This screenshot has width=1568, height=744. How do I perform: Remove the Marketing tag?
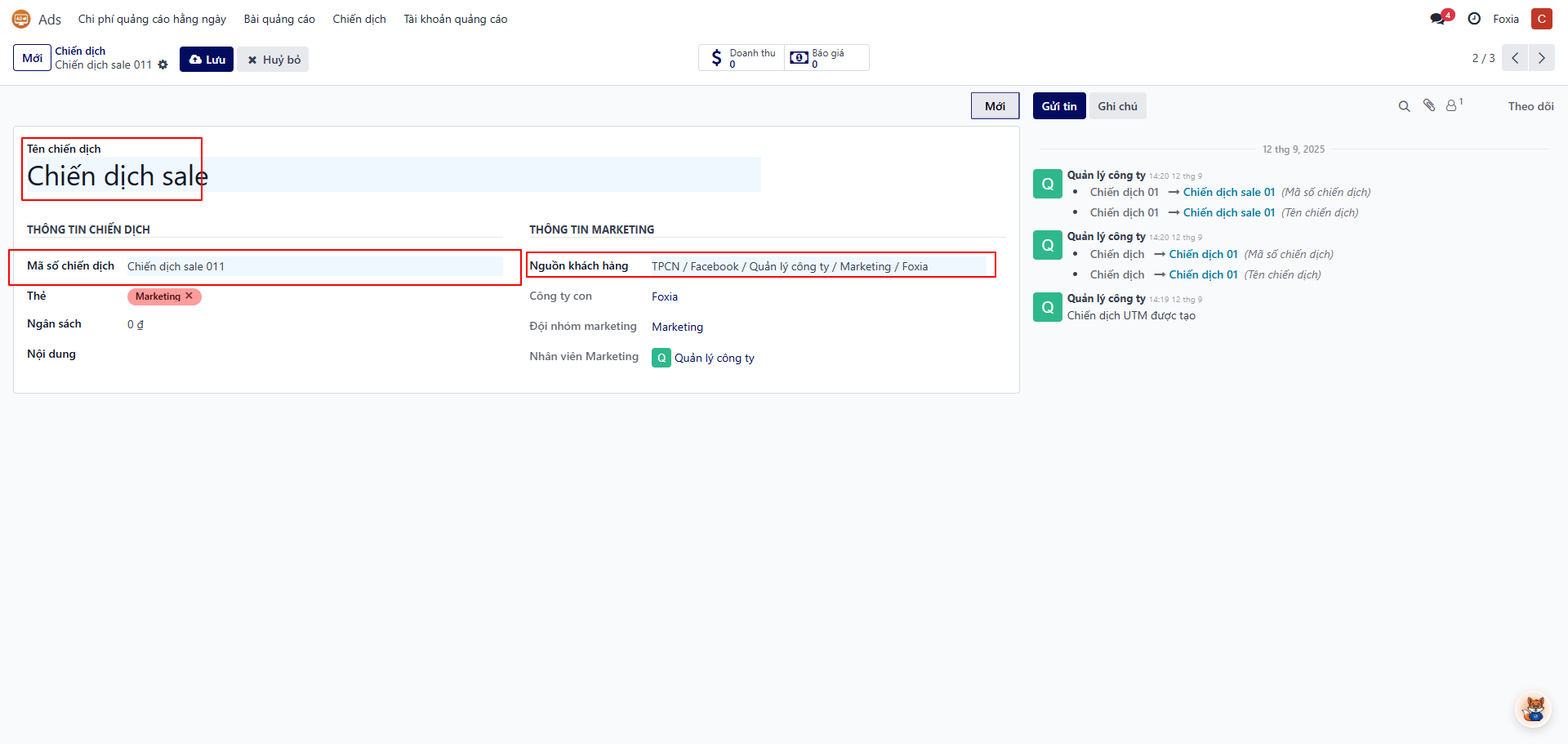[x=189, y=296]
